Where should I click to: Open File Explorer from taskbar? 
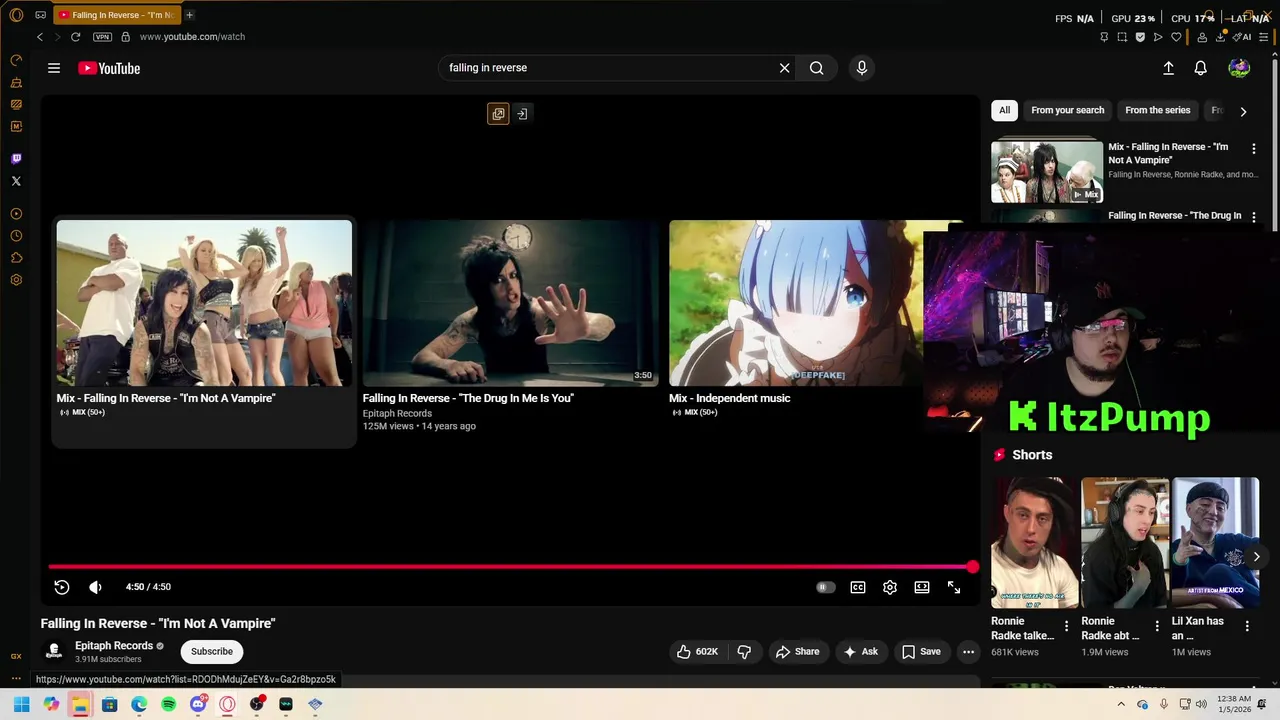[x=80, y=704]
